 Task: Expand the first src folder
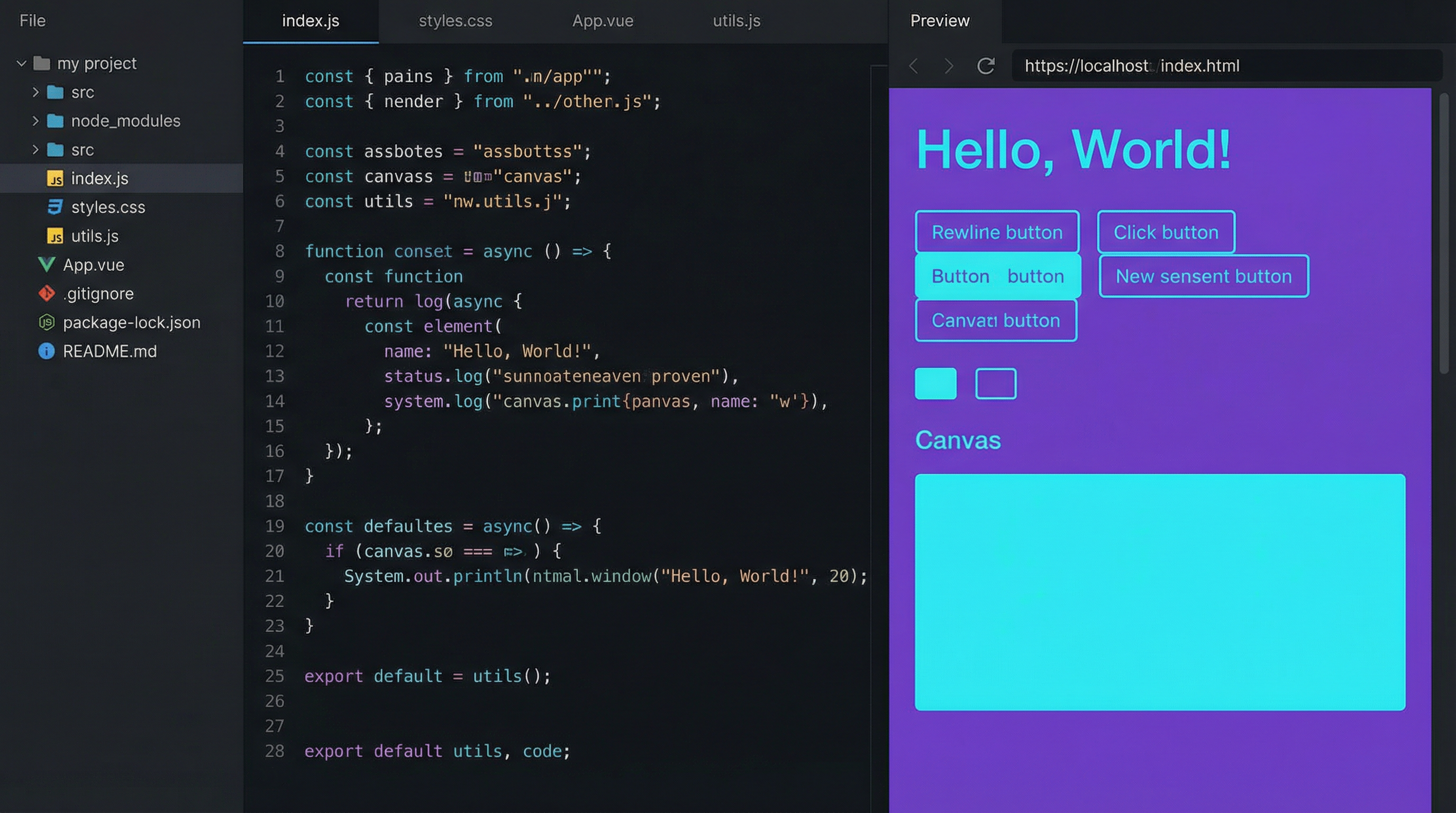tap(36, 92)
